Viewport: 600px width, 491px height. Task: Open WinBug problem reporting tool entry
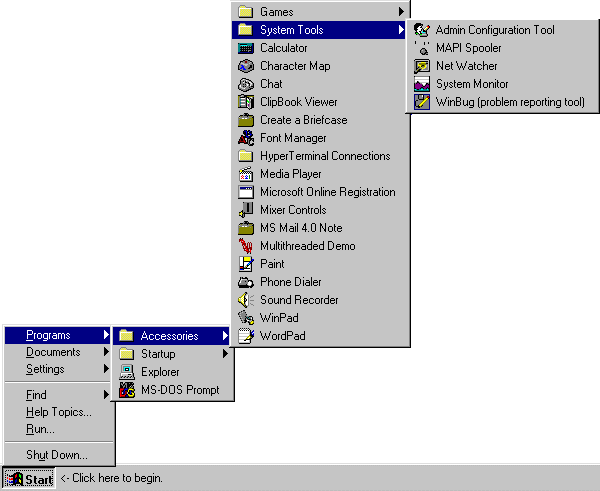tap(502, 102)
